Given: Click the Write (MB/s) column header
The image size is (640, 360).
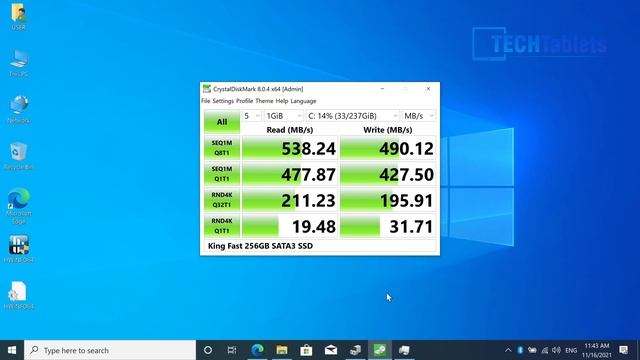Looking at the screenshot, I should 388,130.
